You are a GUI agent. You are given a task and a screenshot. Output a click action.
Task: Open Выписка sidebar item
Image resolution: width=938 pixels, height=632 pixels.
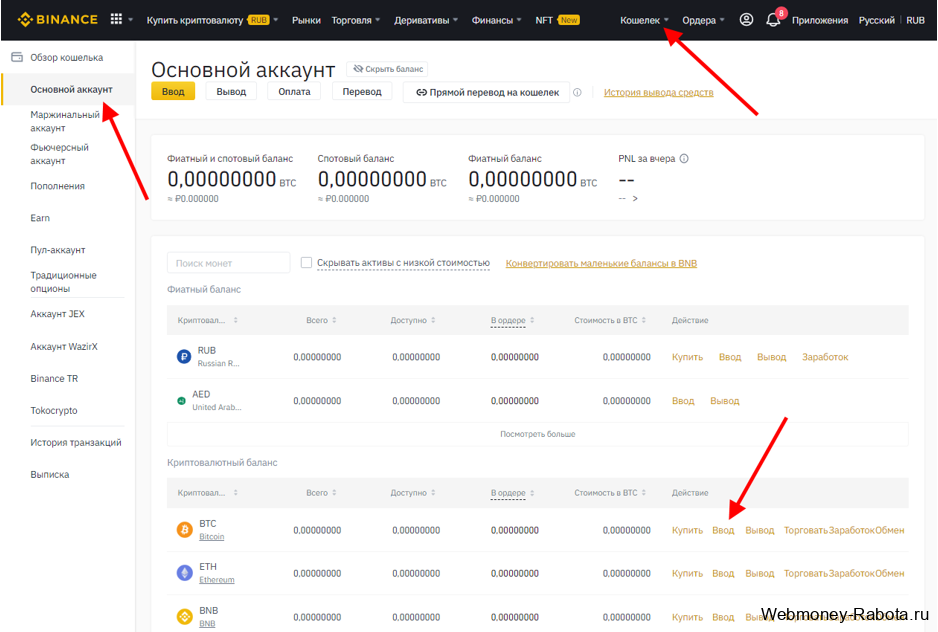coord(50,474)
